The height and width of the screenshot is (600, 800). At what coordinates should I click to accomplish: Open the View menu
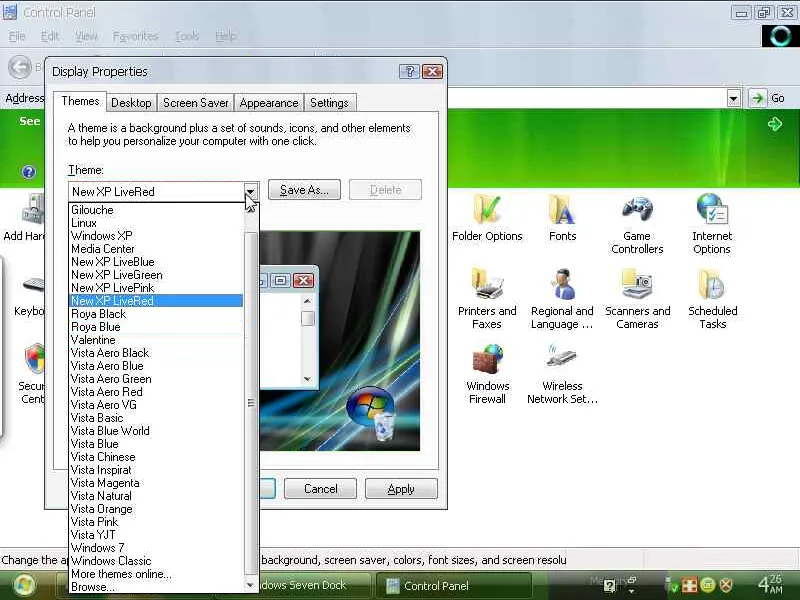86,36
